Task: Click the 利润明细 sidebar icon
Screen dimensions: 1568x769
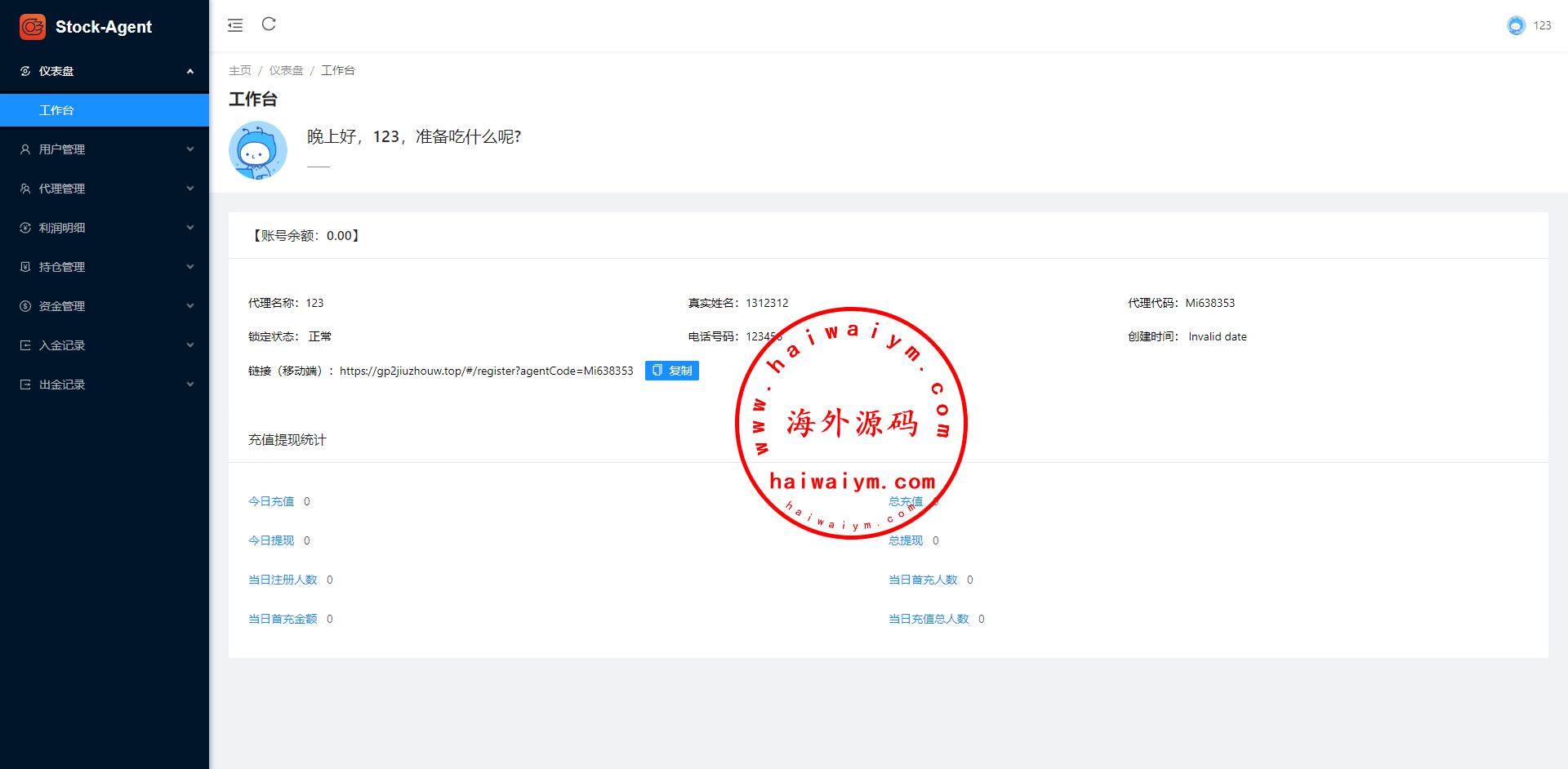Action: point(25,228)
